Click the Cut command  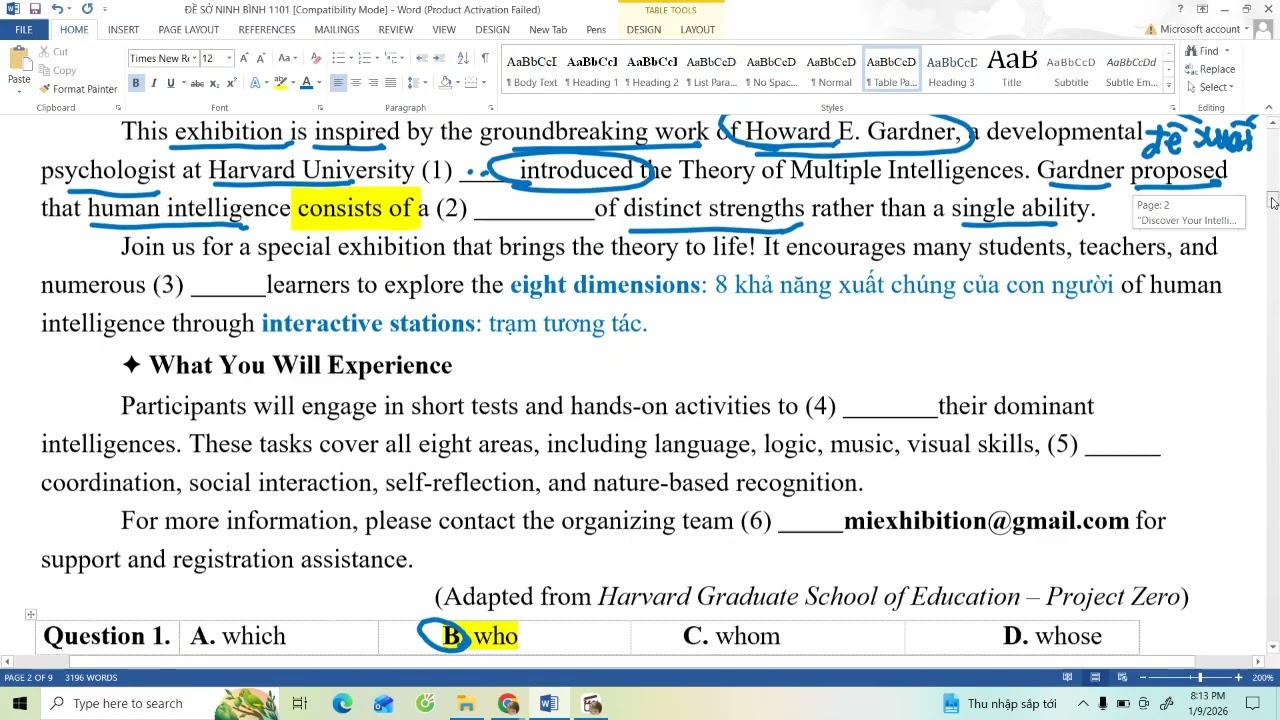click(x=52, y=51)
